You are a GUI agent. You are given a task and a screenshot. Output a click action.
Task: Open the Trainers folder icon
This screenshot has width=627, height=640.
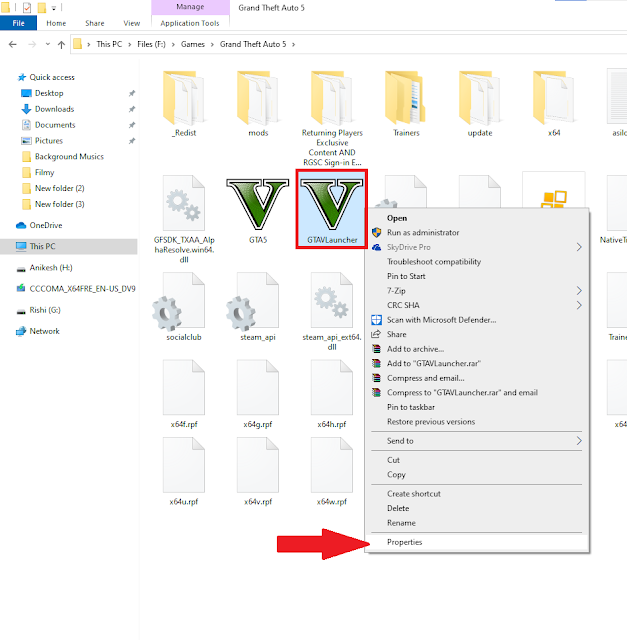406,98
